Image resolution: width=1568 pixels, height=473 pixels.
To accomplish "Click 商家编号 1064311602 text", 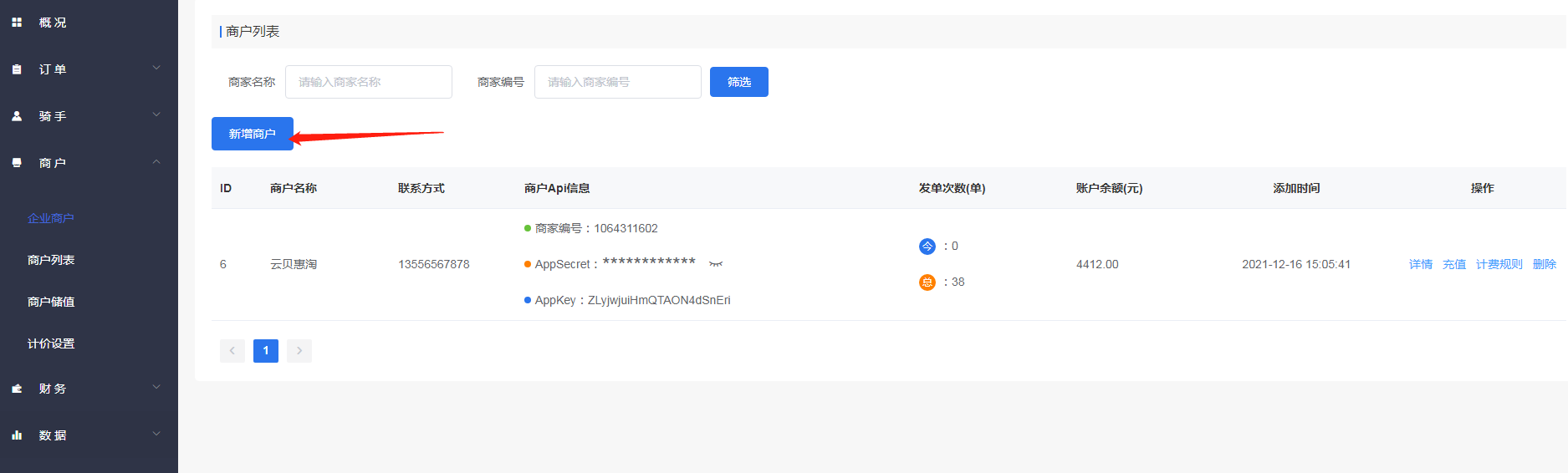I will [596, 228].
